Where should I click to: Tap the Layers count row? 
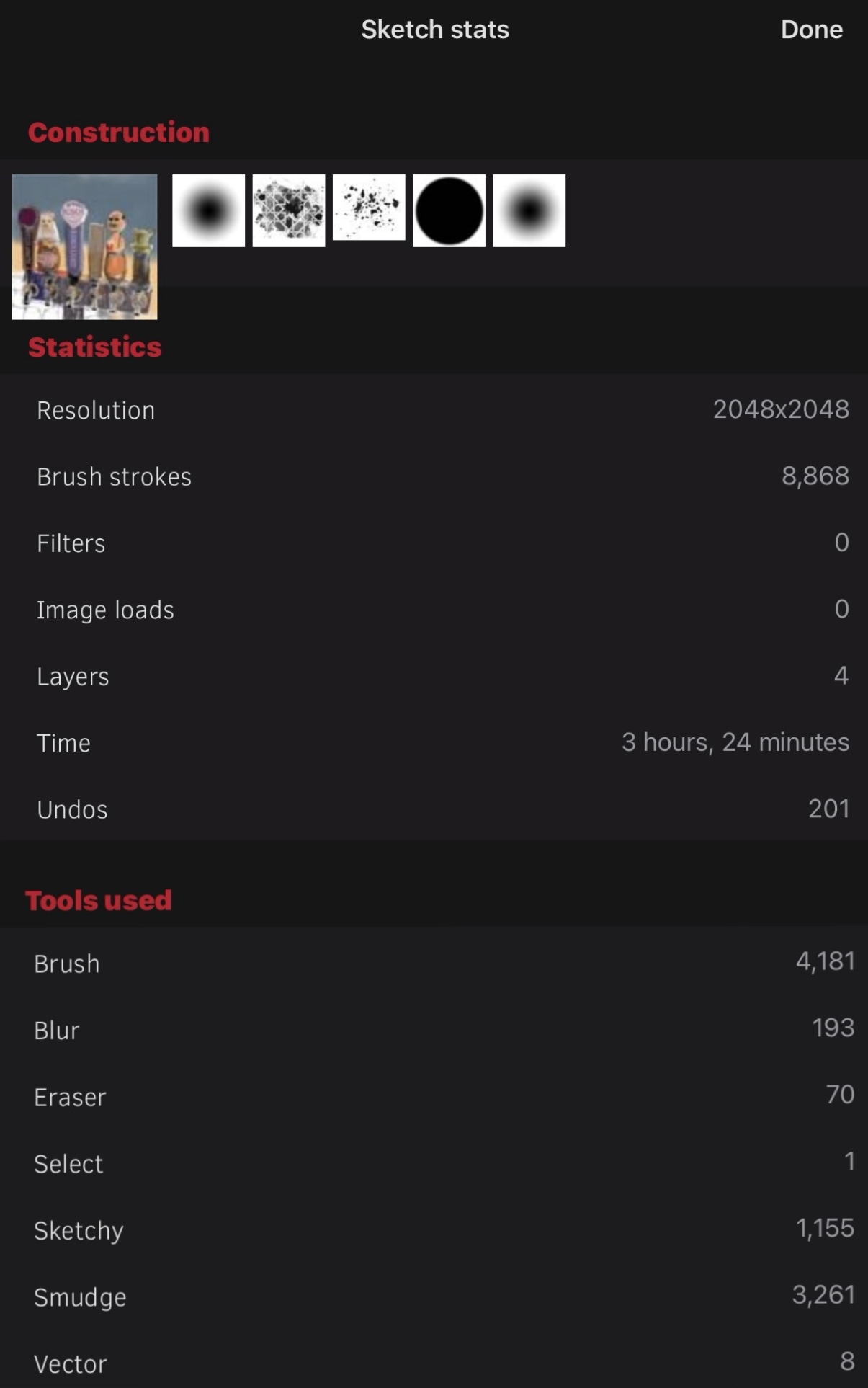click(434, 676)
